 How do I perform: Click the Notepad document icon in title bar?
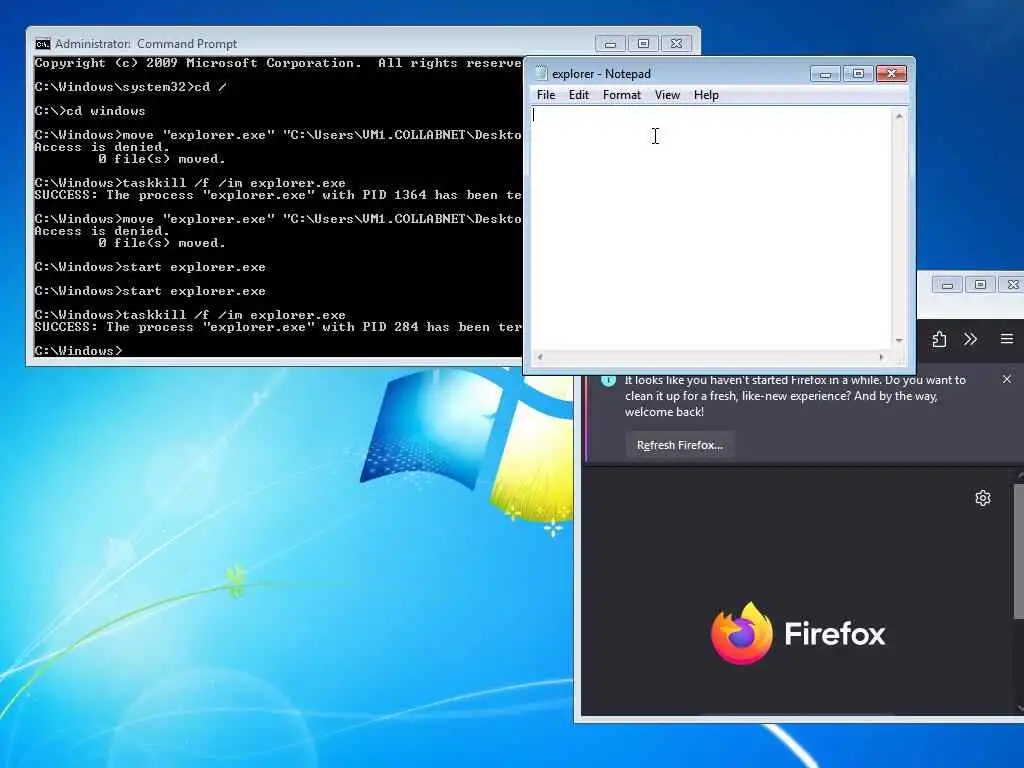point(541,73)
